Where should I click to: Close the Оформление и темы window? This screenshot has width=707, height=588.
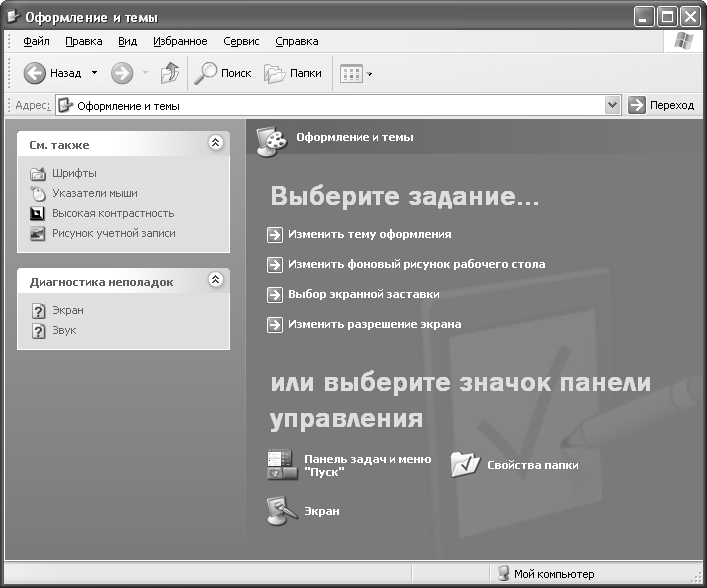tap(690, 17)
